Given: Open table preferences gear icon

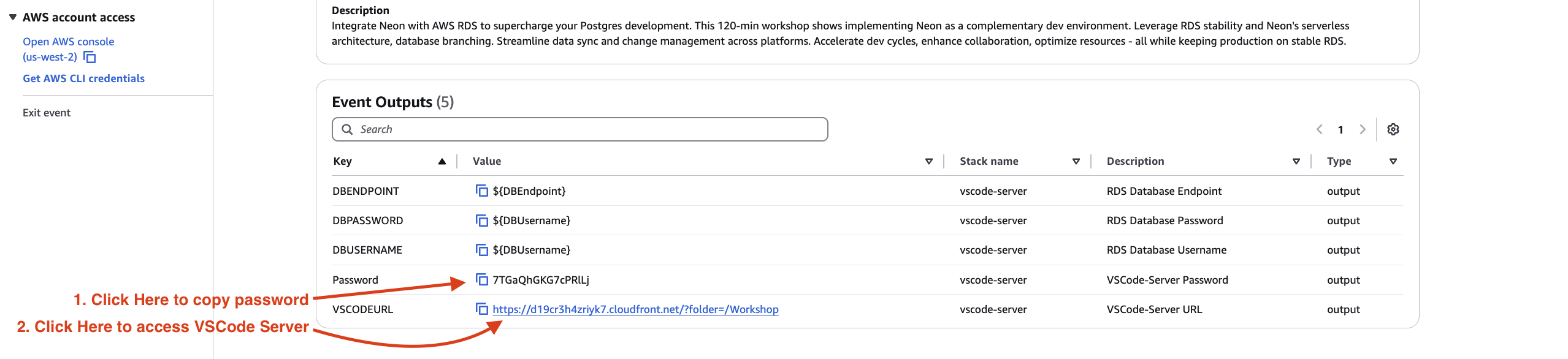Looking at the screenshot, I should [x=1393, y=129].
